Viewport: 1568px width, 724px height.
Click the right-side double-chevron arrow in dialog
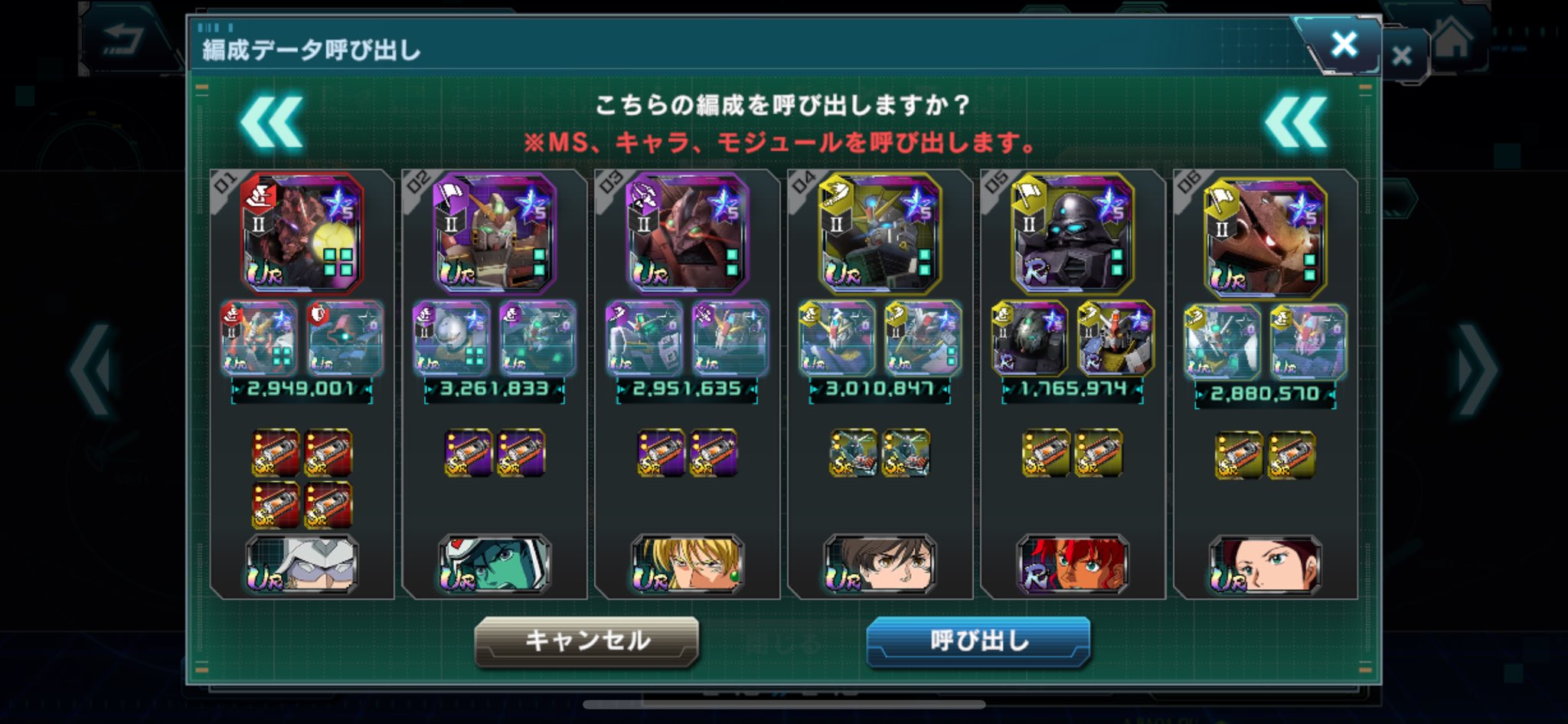pyautogui.click(x=1295, y=122)
